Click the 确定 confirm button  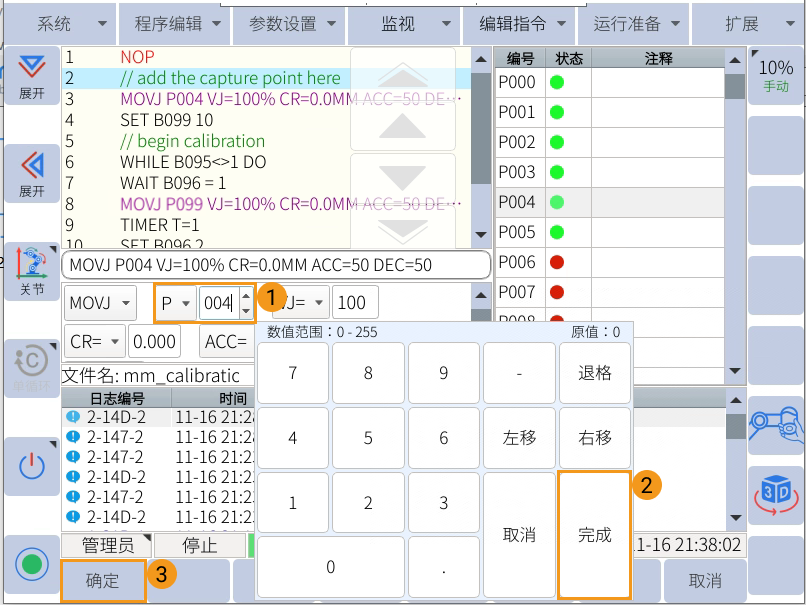pos(103,581)
